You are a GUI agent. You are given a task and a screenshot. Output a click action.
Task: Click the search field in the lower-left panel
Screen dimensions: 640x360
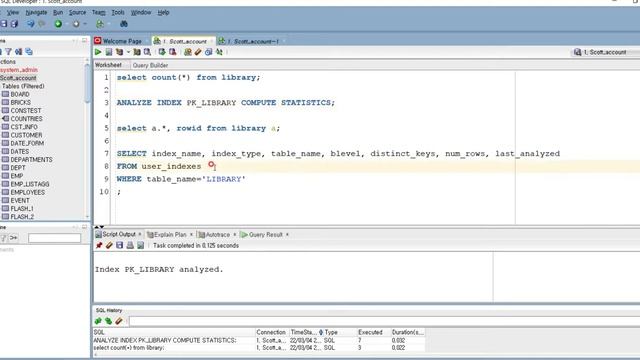click(x=55, y=238)
